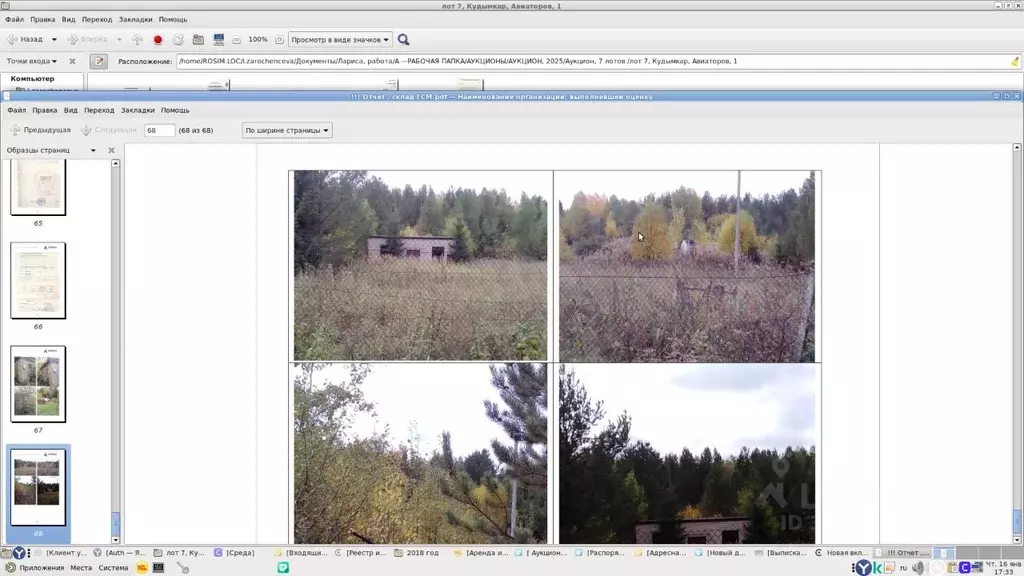The image size is (1024, 576).
Task: Click the Reload icon in file manager toolbar
Action: pyautogui.click(x=178, y=40)
